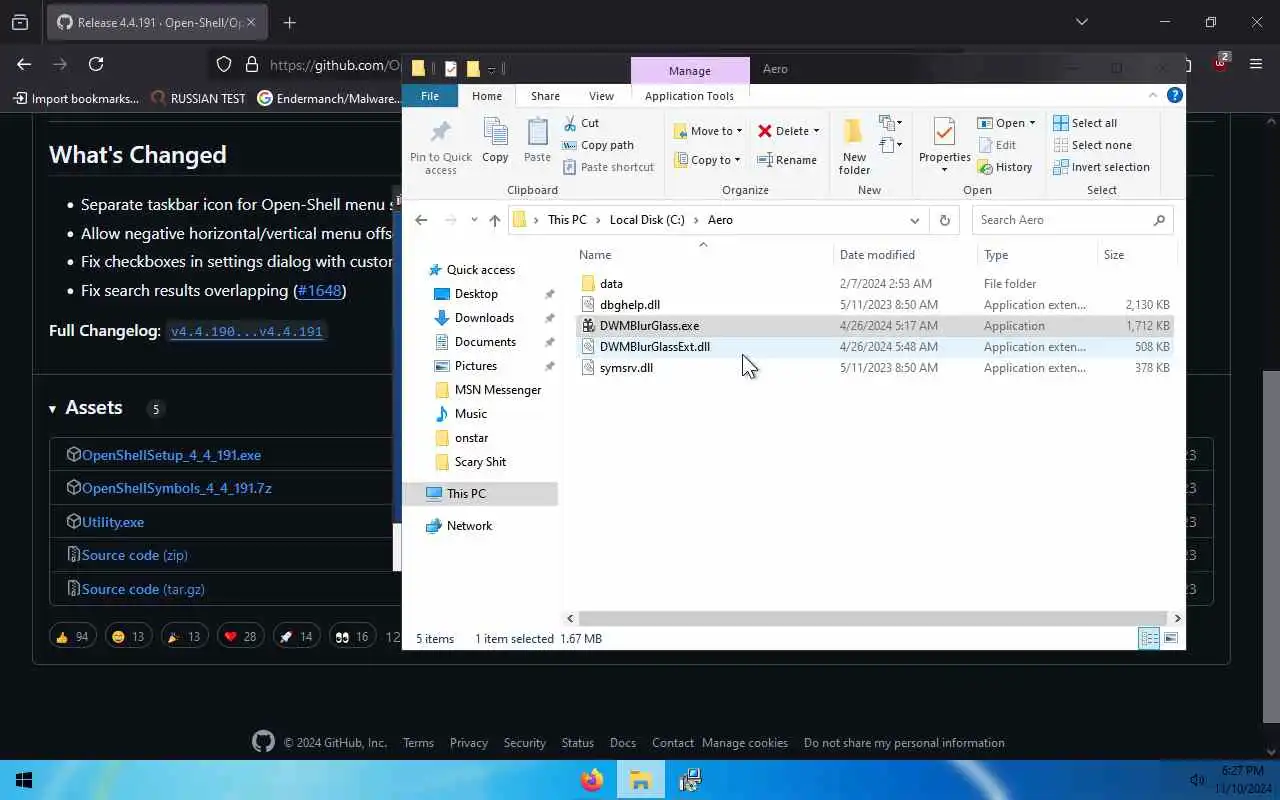
Task: List all Firefox tabs dropdown
Action: tap(1081, 22)
